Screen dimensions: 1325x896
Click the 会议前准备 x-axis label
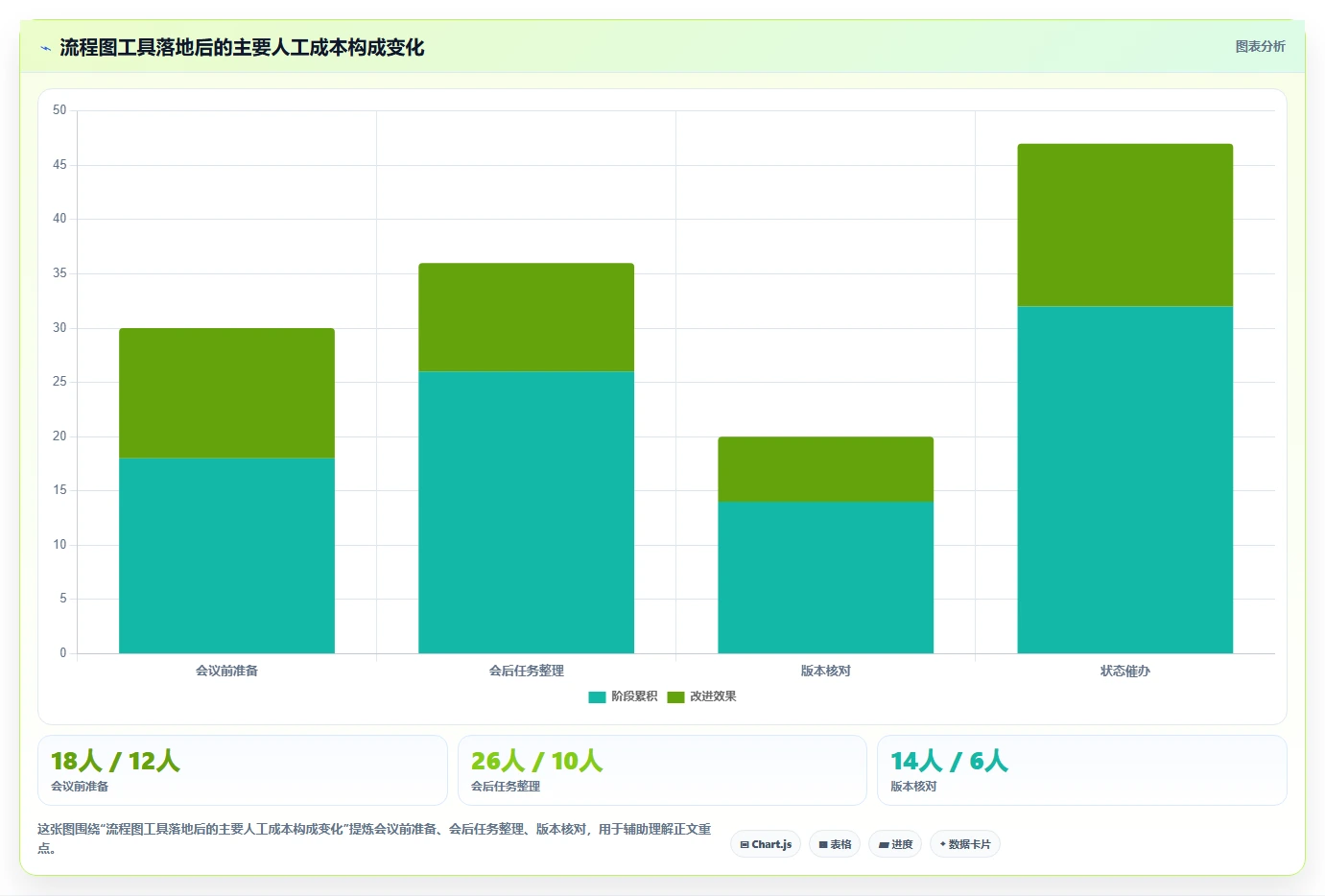(226, 671)
